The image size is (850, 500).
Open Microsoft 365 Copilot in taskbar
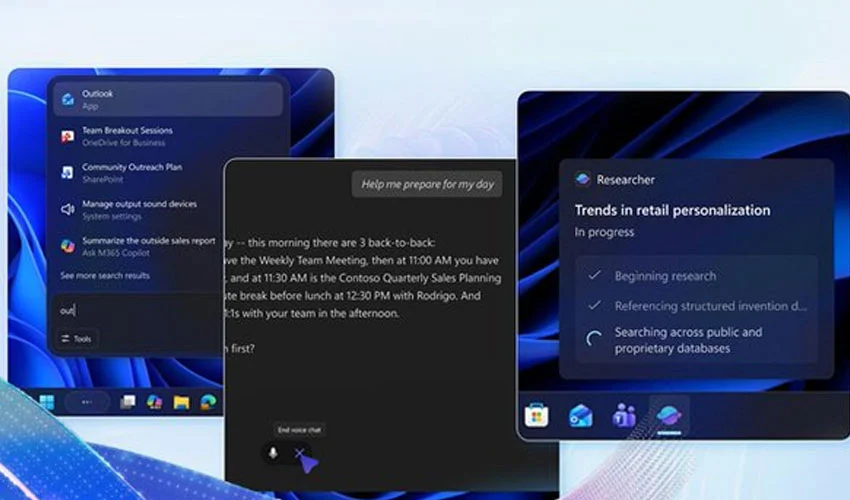(x=154, y=402)
